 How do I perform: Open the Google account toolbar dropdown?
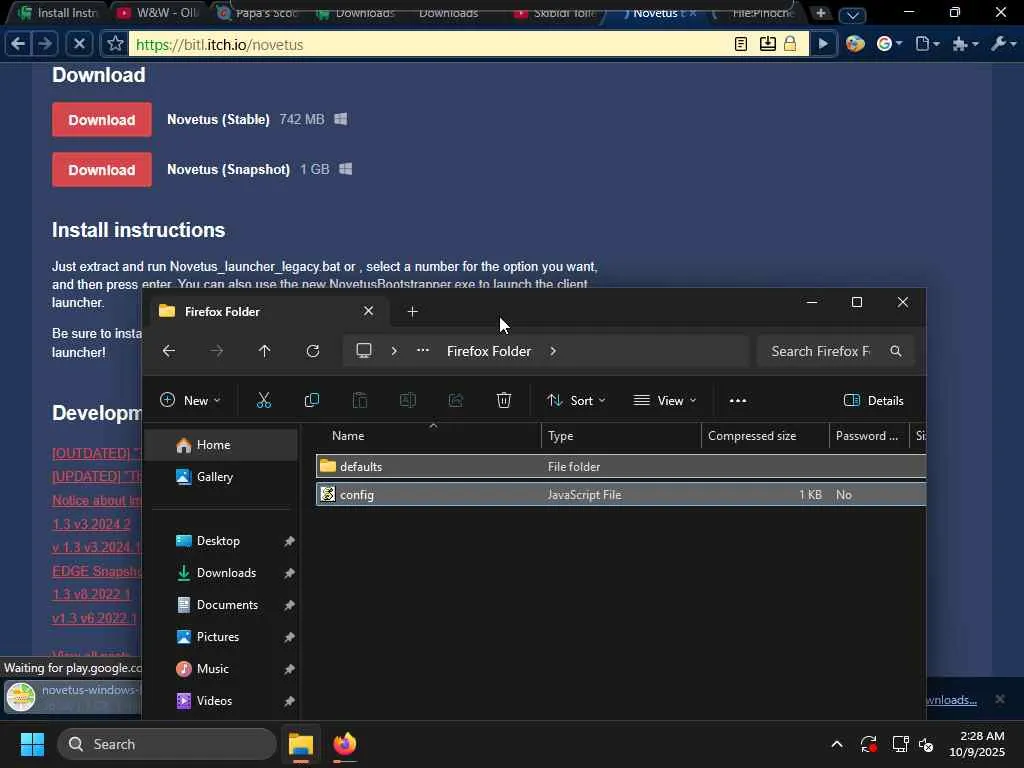889,44
